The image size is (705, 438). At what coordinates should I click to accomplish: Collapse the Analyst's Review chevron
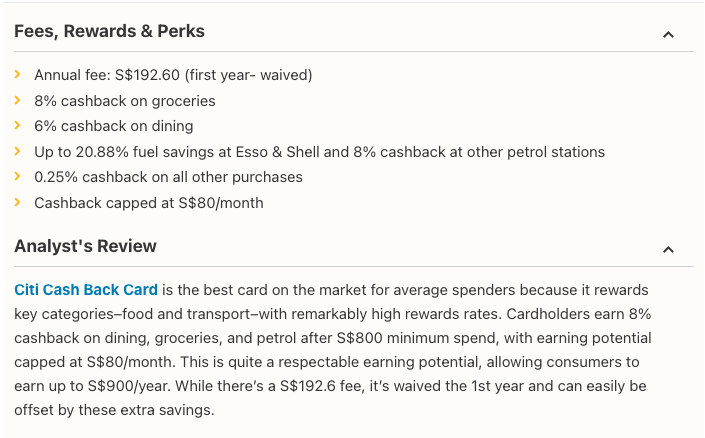668,250
